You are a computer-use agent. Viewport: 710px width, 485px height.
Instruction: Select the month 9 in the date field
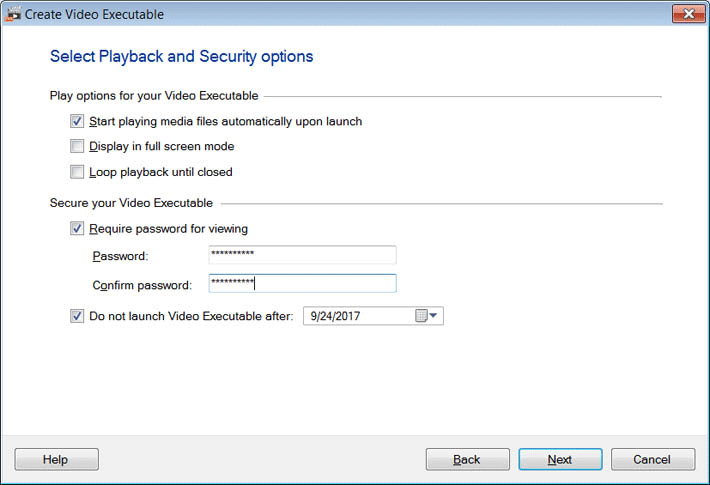314,316
